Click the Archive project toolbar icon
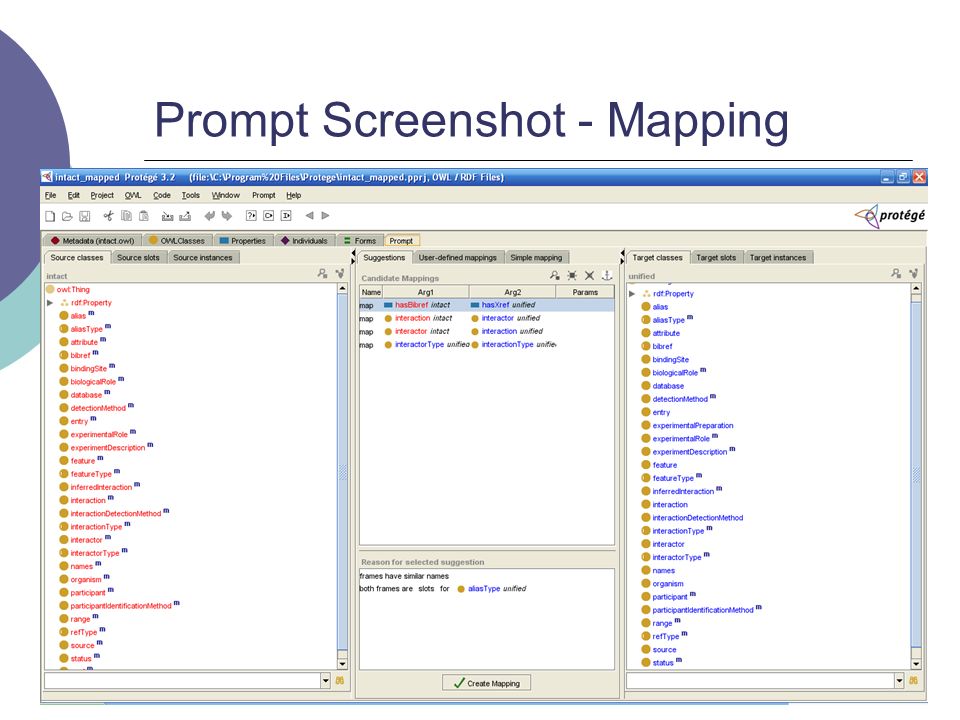The image size is (960, 720). click(x=167, y=216)
